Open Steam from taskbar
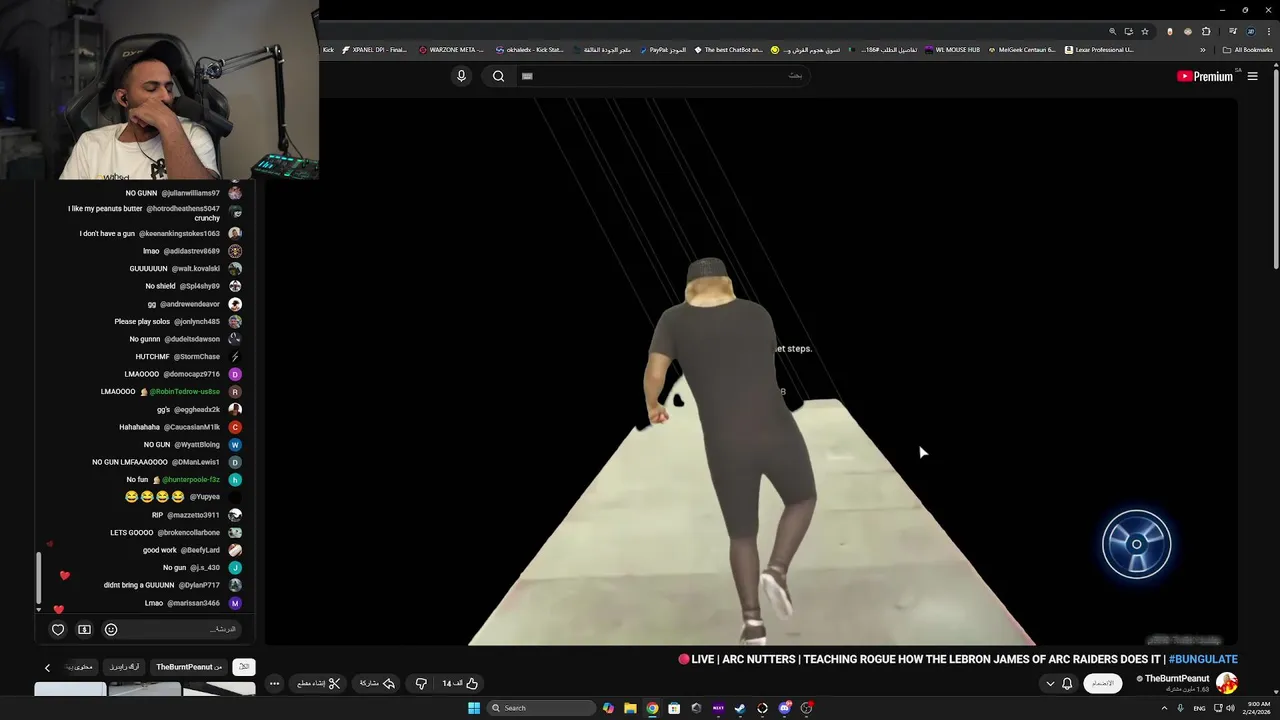Screen dimensions: 1280x720 coord(740,708)
